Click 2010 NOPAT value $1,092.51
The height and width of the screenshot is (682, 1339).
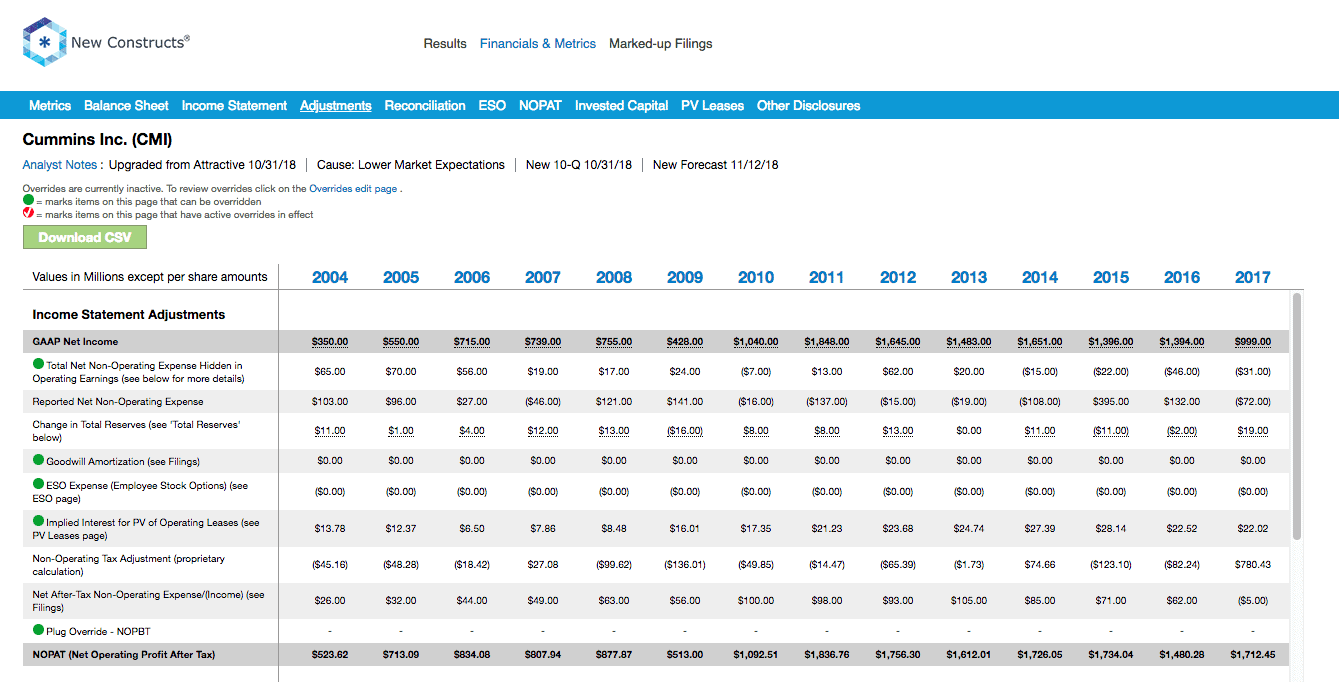[x=756, y=655]
